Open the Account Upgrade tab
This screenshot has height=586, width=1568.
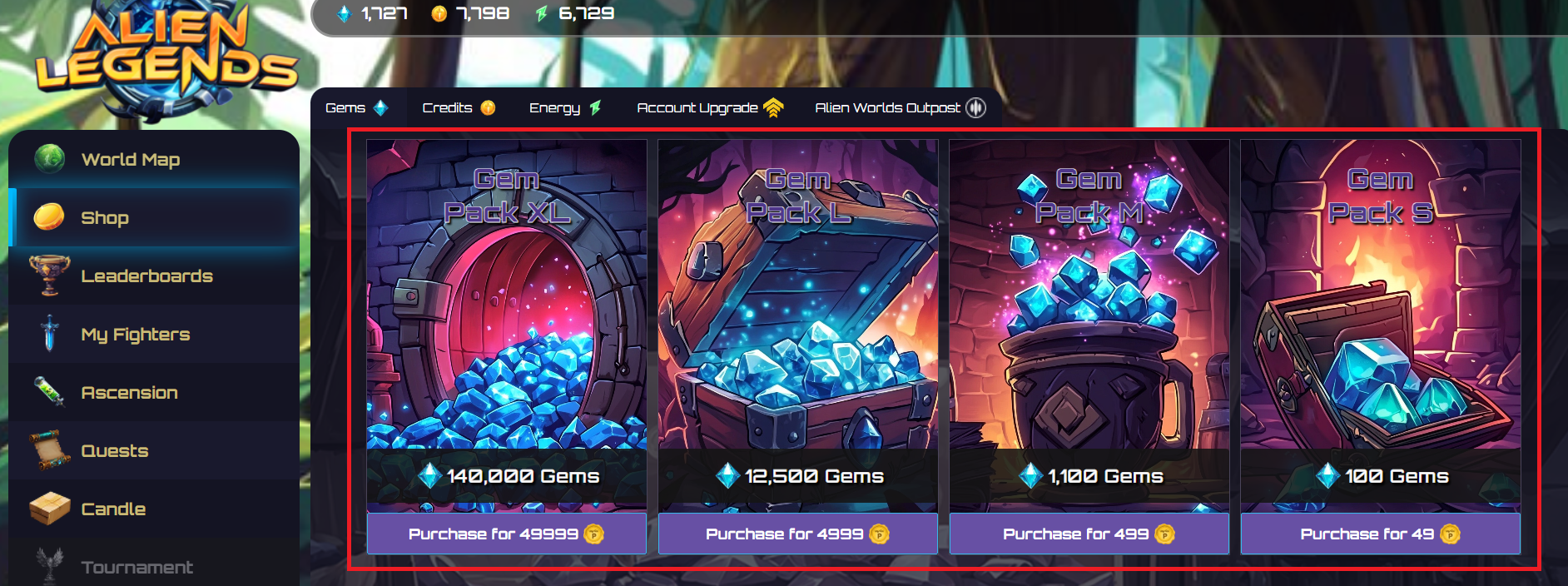(710, 107)
